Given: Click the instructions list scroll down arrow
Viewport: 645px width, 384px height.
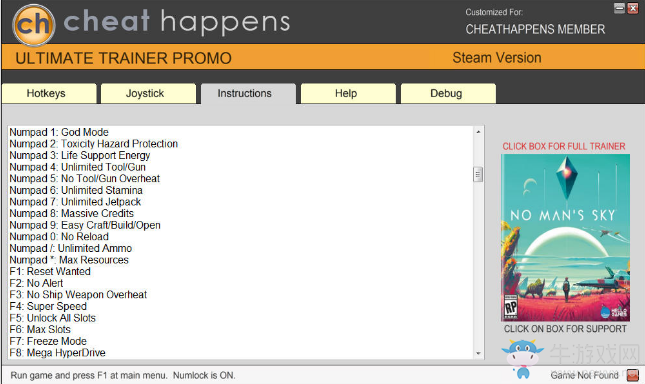Looking at the screenshot, I should pos(478,353).
